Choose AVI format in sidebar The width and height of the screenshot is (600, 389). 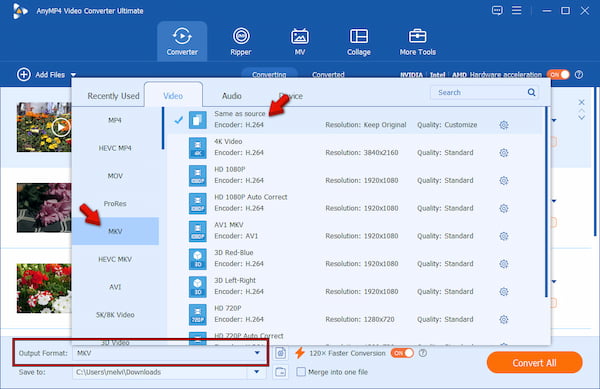point(115,287)
